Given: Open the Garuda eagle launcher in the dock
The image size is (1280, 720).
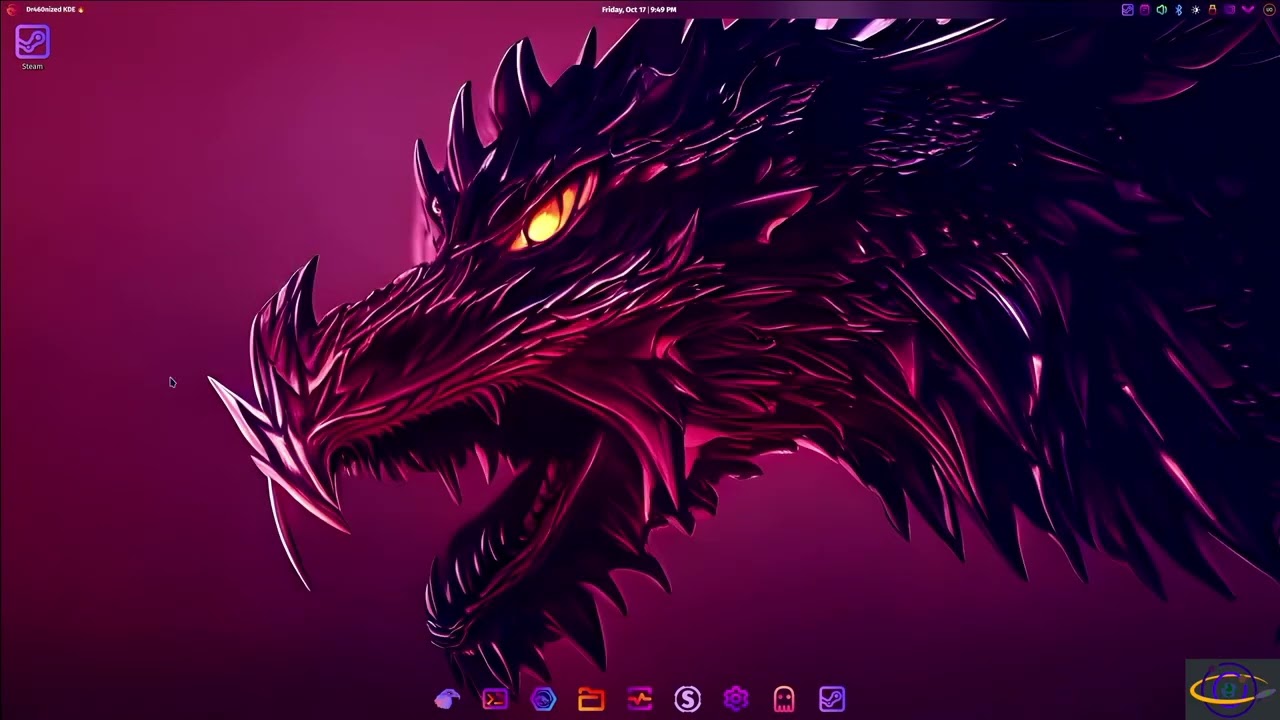Looking at the screenshot, I should click(447, 699).
